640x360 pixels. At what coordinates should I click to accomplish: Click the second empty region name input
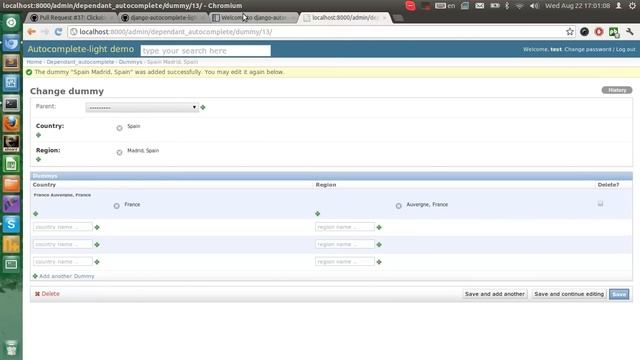tap(345, 244)
